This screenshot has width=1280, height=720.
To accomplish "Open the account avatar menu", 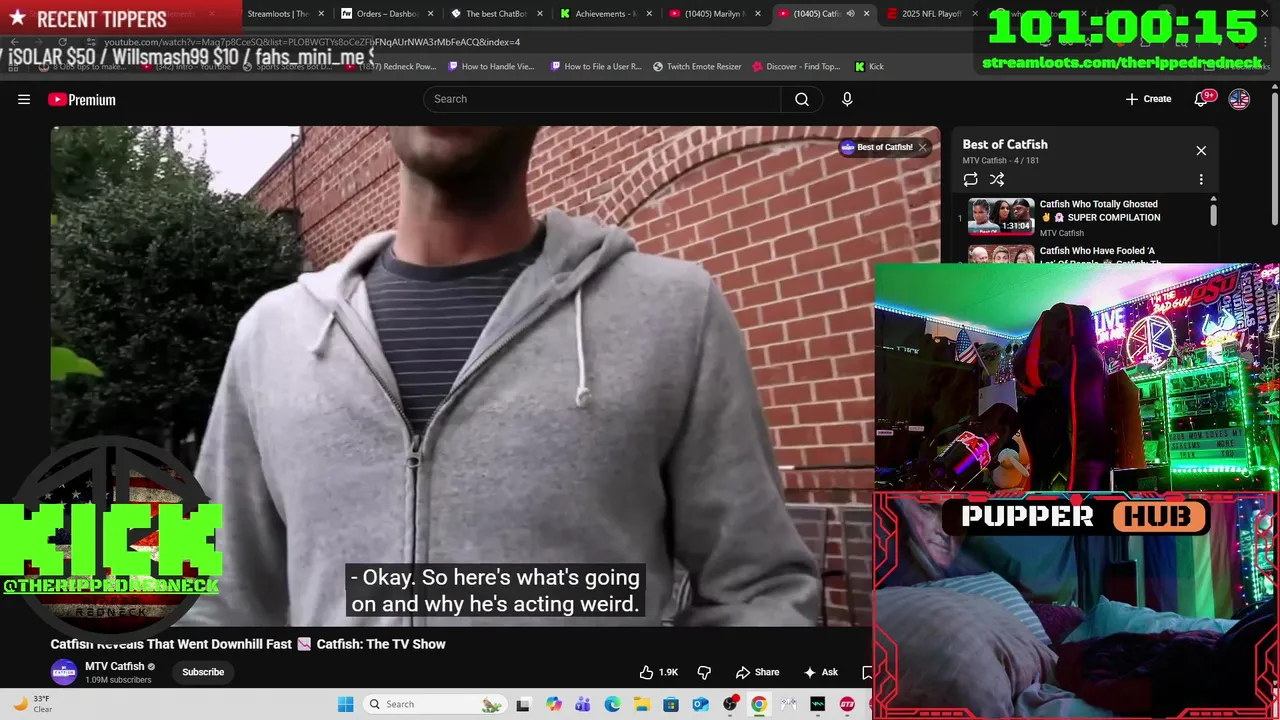I will (x=1239, y=99).
